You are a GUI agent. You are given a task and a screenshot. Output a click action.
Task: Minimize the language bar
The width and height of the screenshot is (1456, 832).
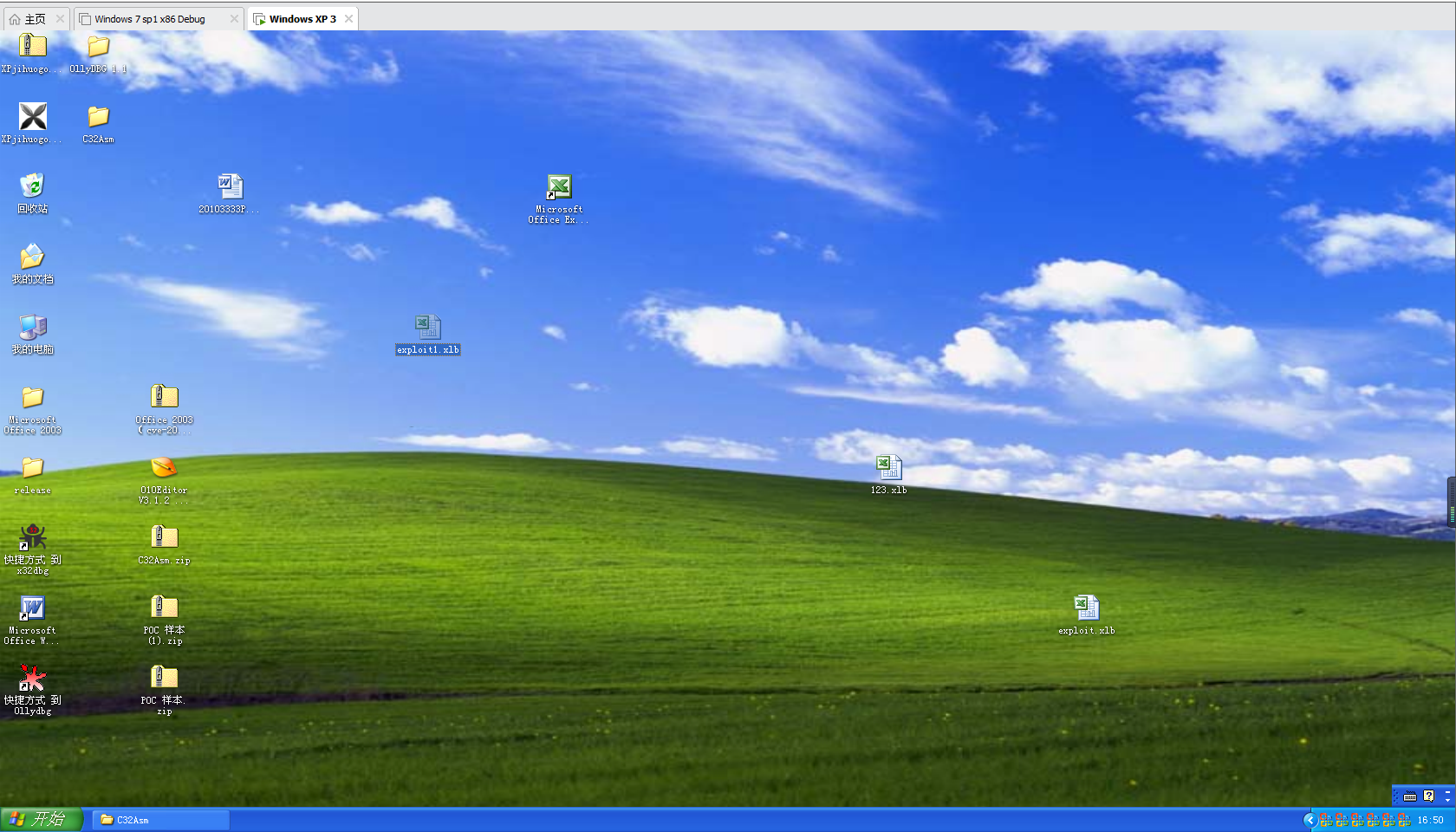point(1447,791)
